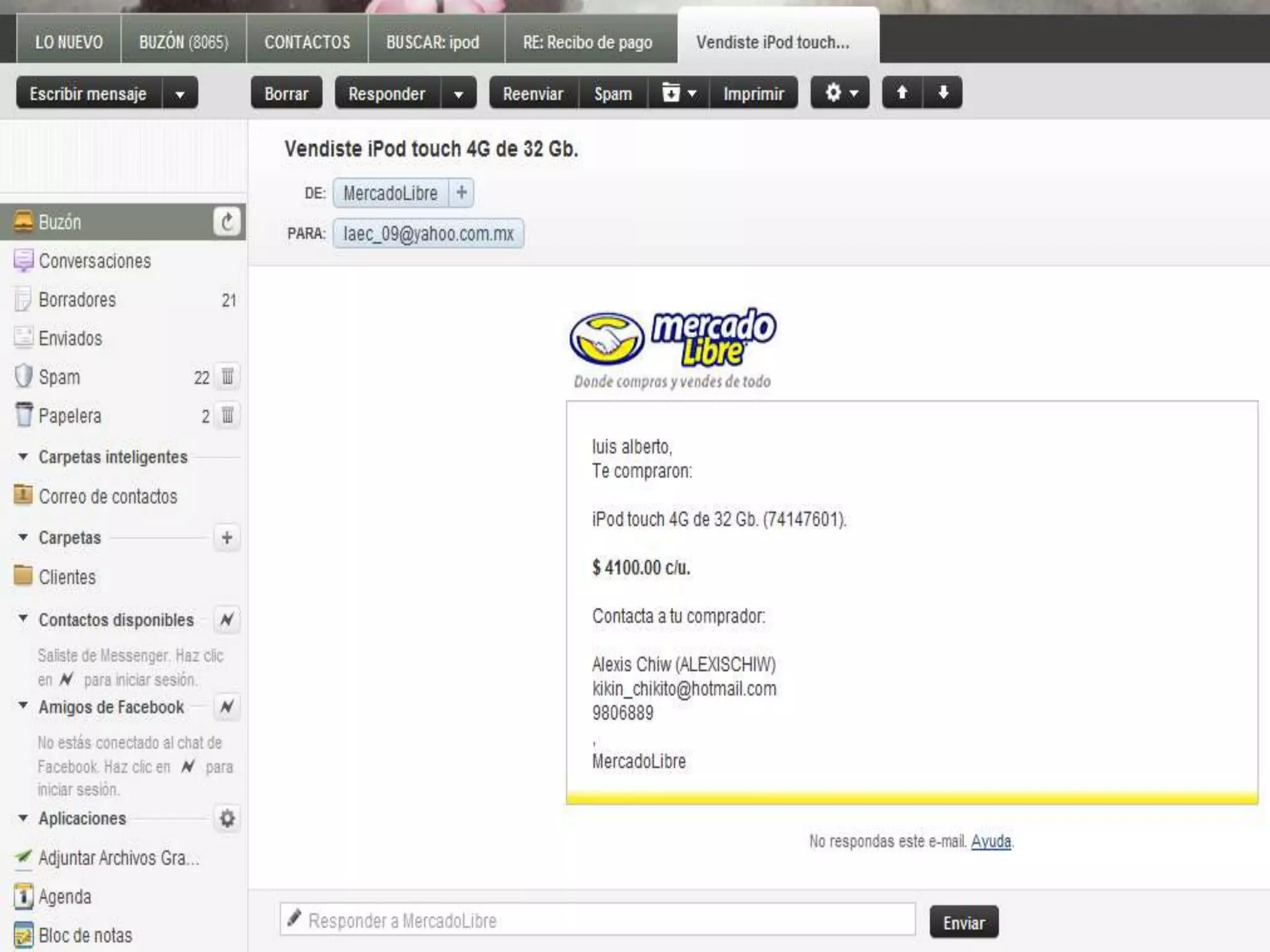Screen dimensions: 1270x952
Task: Go to previous message with up arrow
Action: pos(902,93)
